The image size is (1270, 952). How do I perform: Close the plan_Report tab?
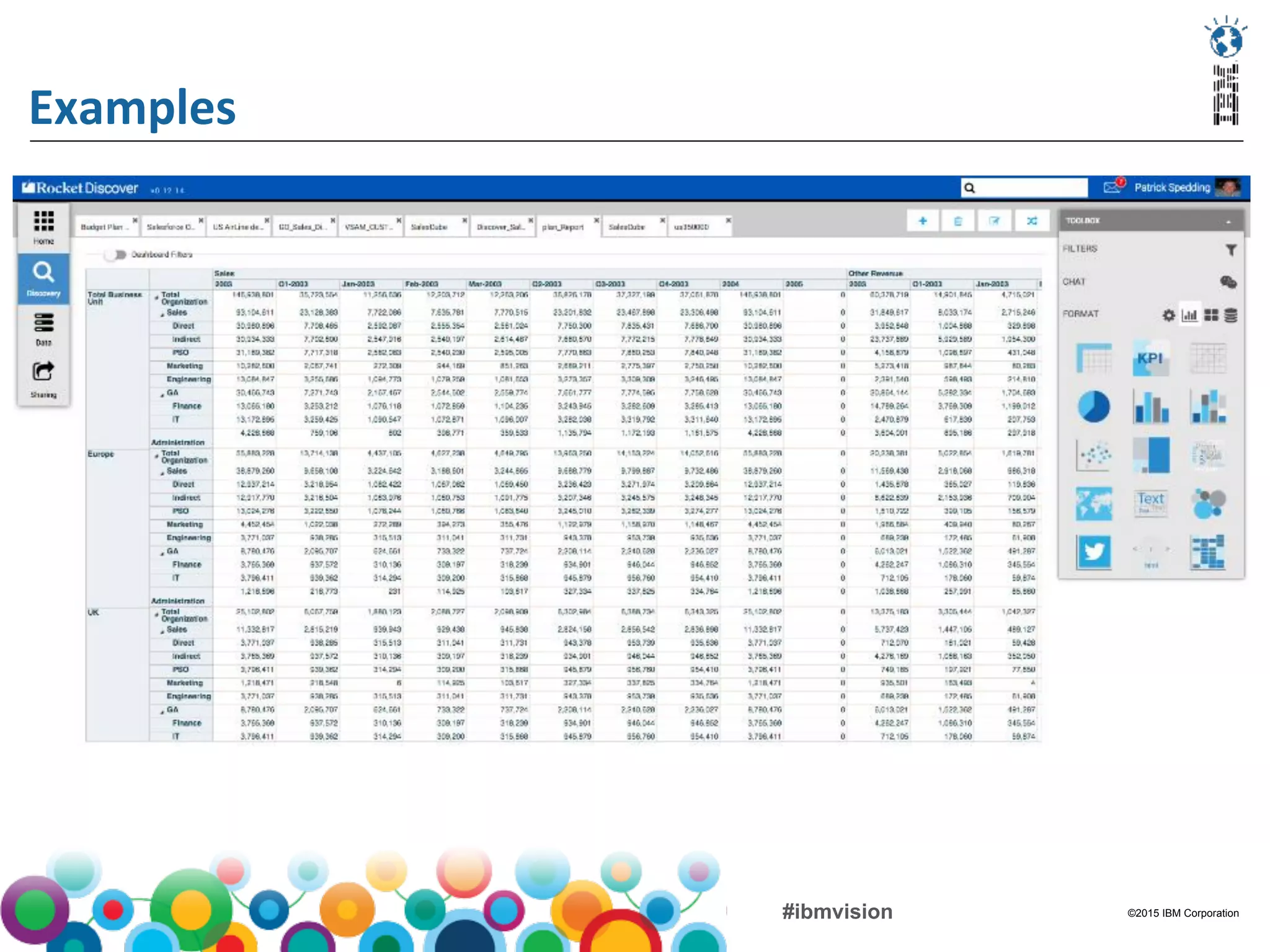[597, 220]
